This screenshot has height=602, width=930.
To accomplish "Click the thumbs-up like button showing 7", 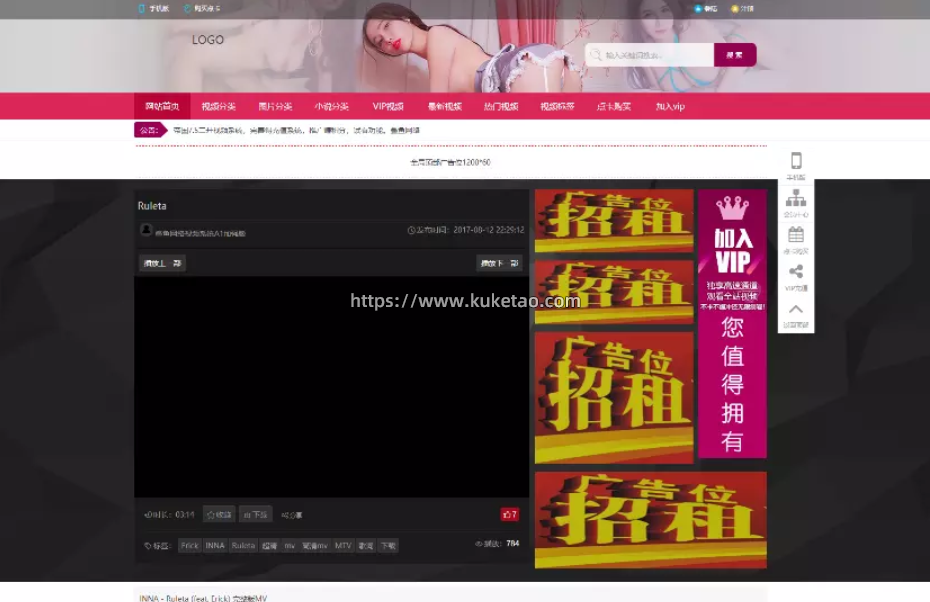I will coord(510,514).
